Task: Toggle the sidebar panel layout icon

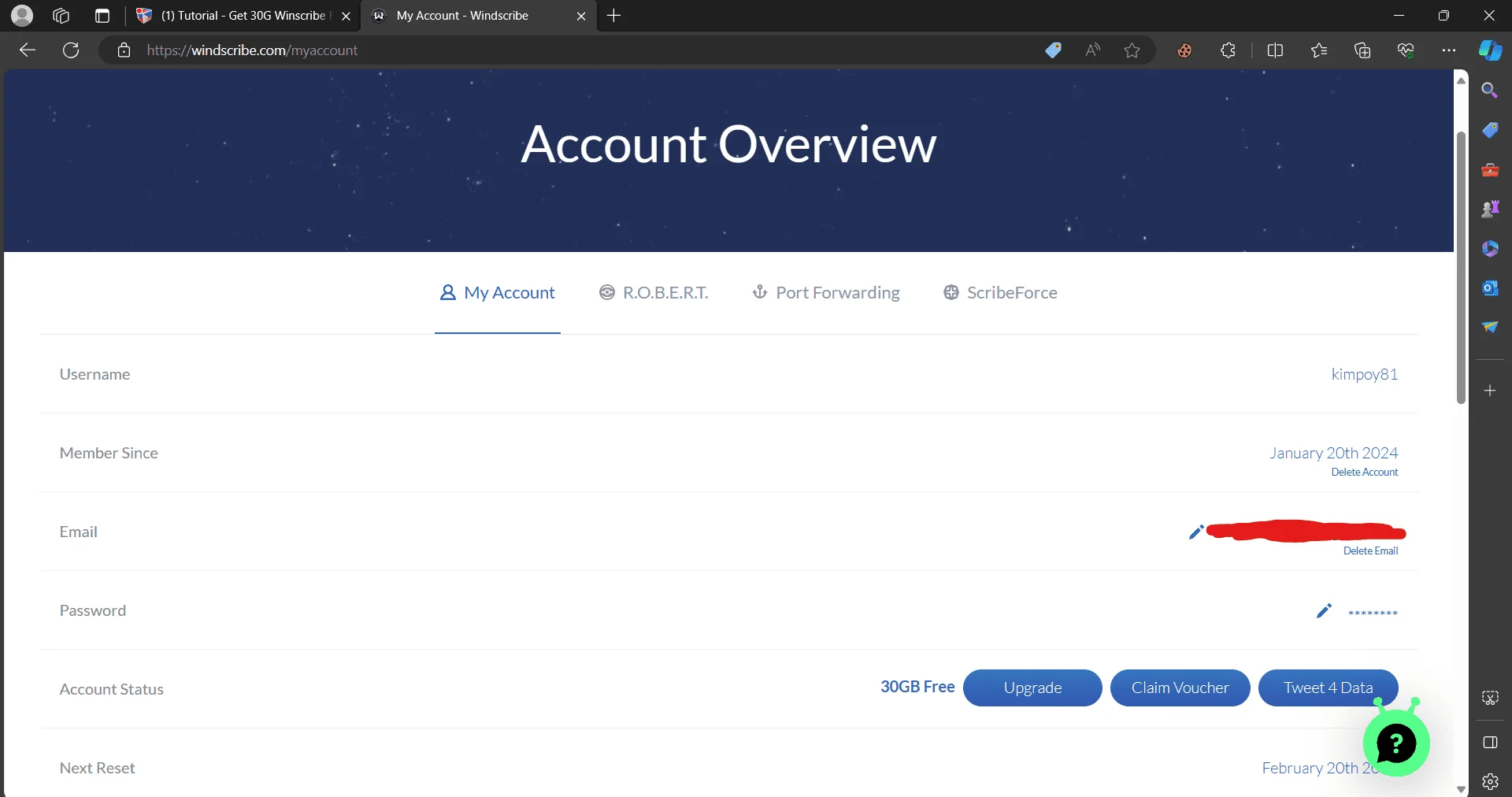Action: point(1490,743)
